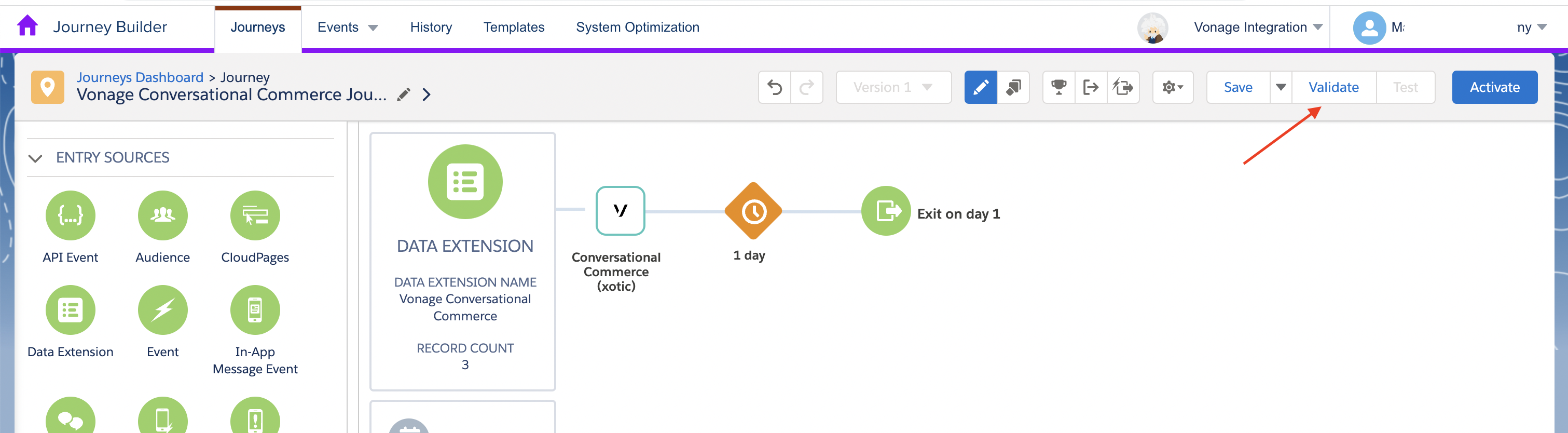Click the undo arrow icon

point(774,88)
